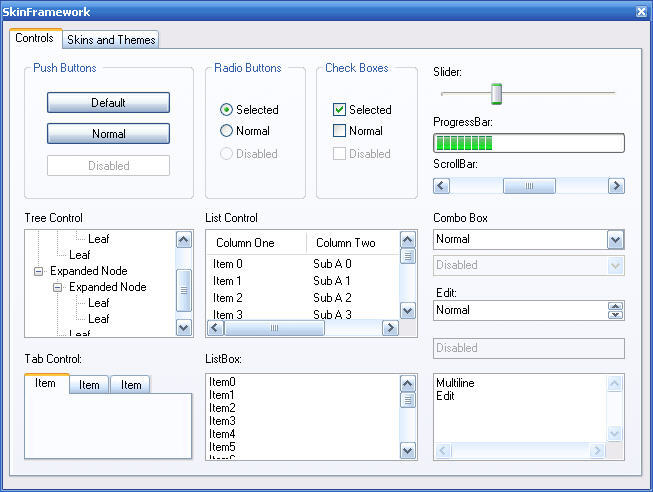Click the ScrollBar right arrow
The height and width of the screenshot is (492, 653).
616,186
